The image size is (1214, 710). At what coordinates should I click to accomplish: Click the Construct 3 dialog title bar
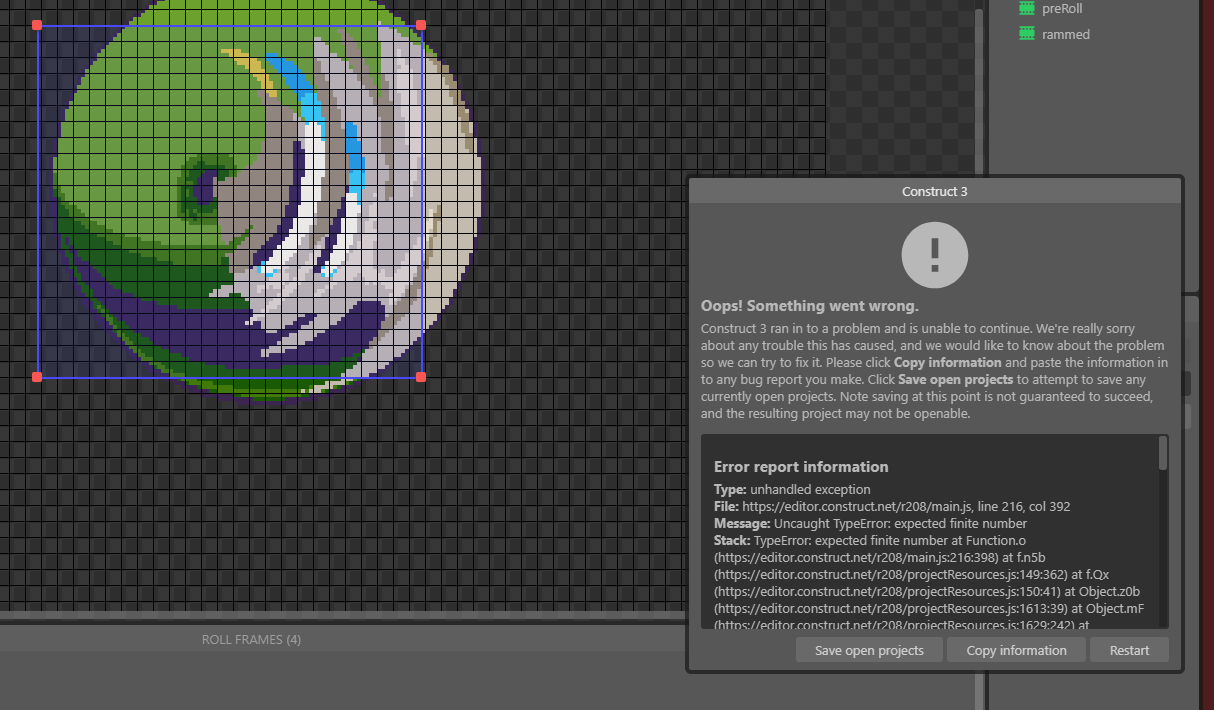934,191
